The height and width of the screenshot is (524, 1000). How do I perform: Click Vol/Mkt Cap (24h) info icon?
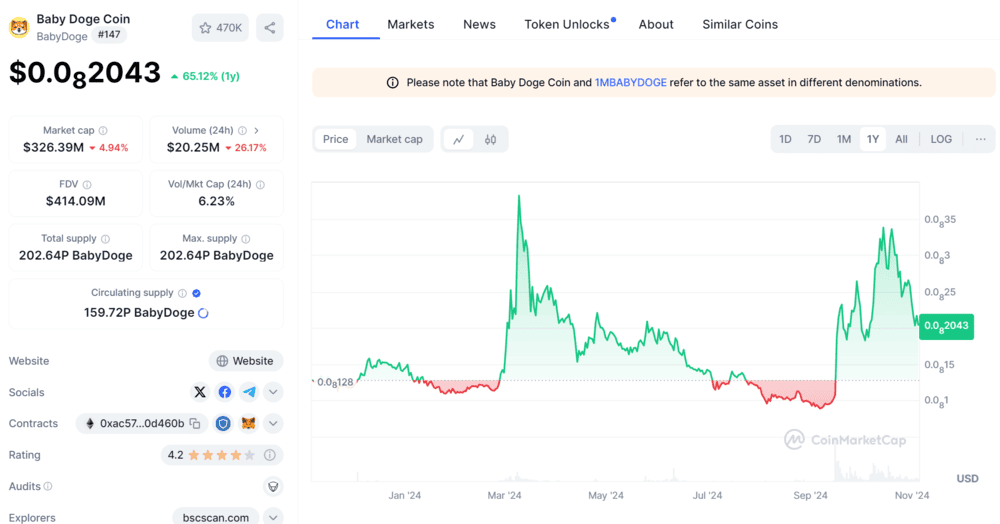[x=260, y=185]
